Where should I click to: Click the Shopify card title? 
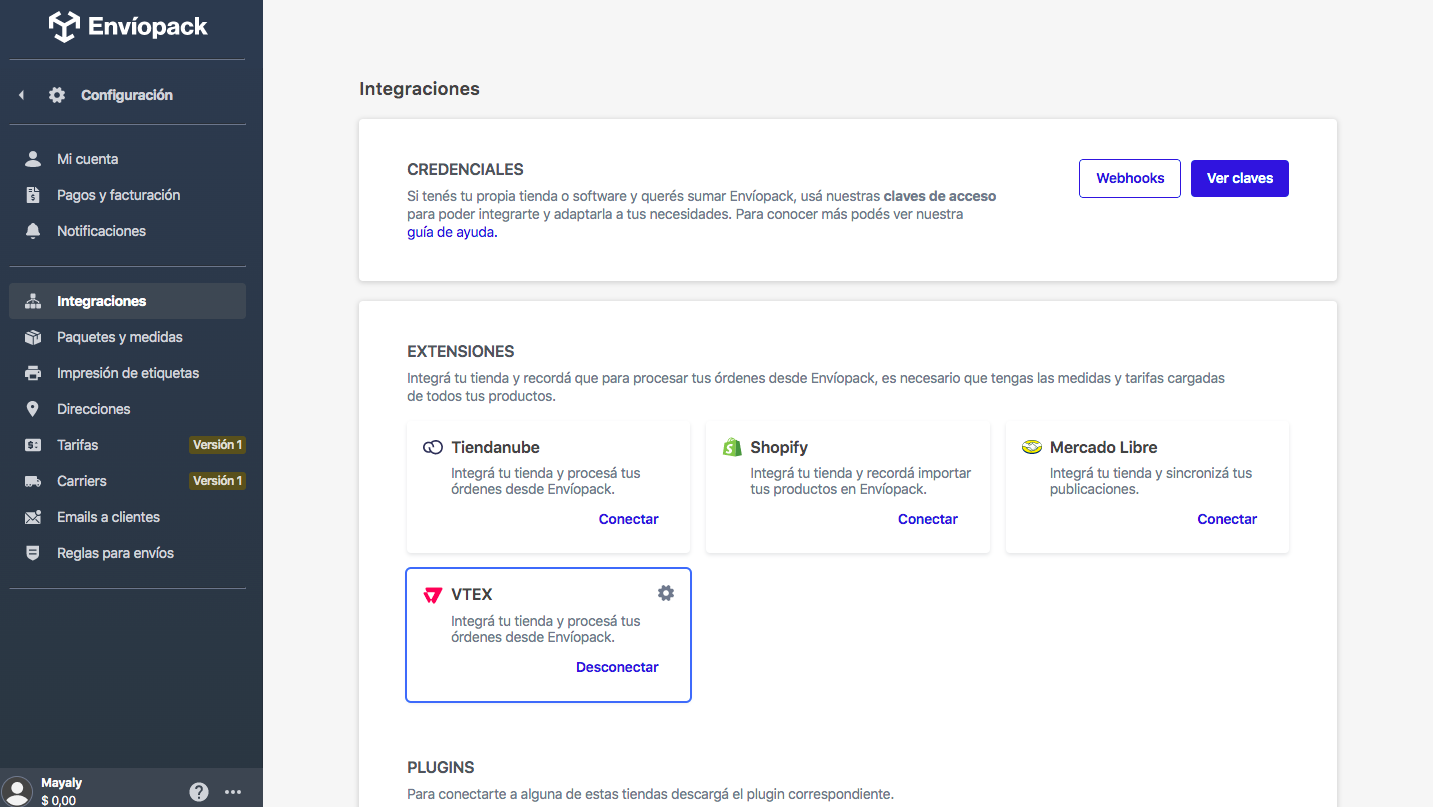(779, 447)
